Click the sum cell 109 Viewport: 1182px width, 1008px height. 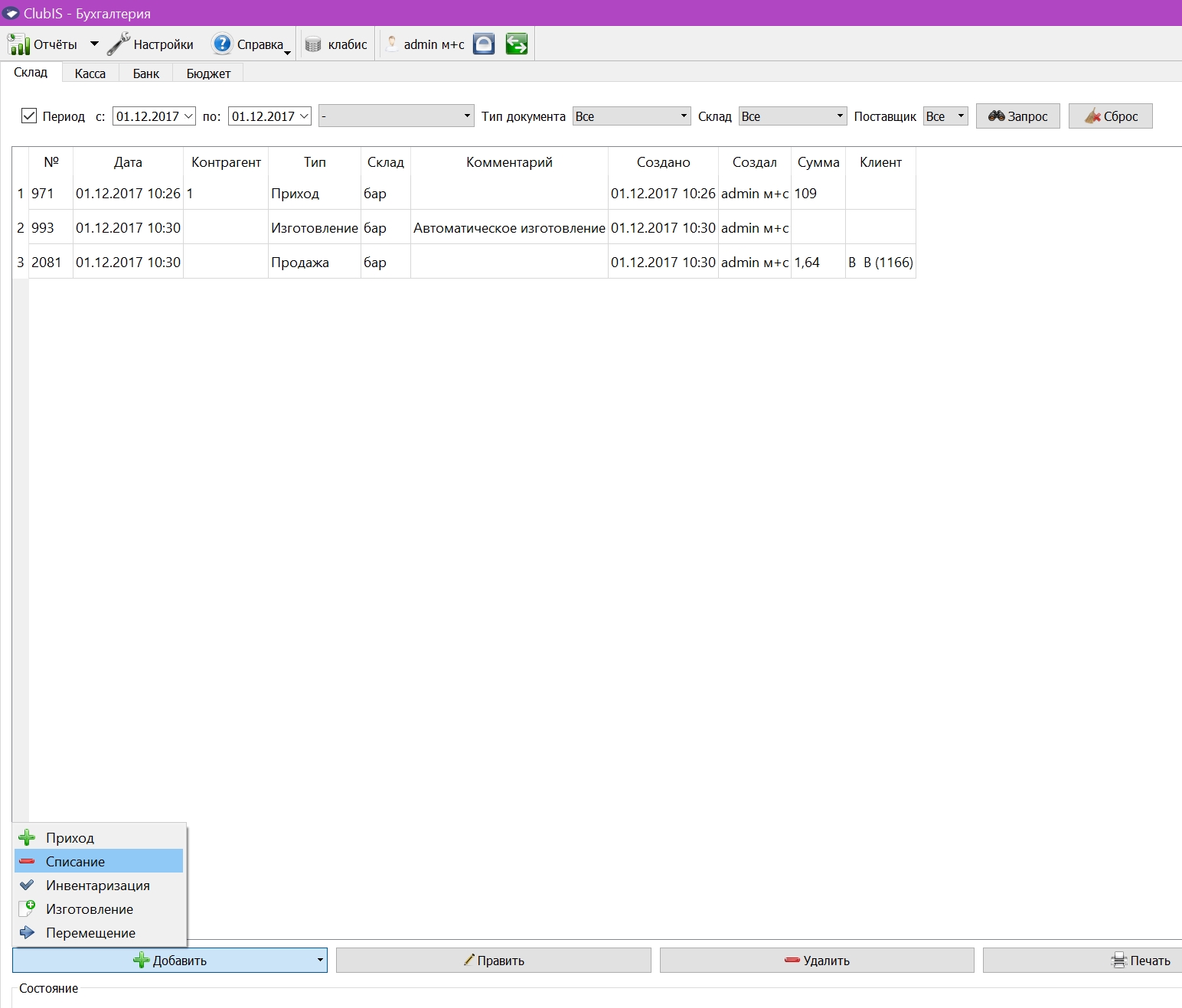pos(818,194)
